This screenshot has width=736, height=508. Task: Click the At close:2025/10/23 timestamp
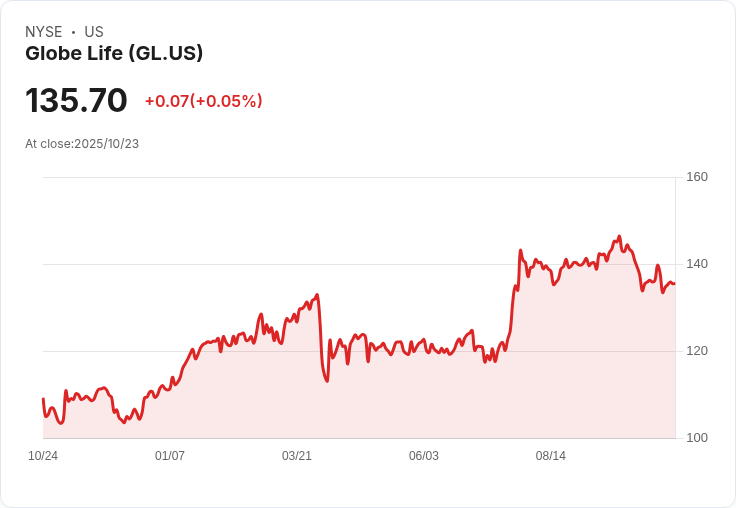[x=82, y=144]
